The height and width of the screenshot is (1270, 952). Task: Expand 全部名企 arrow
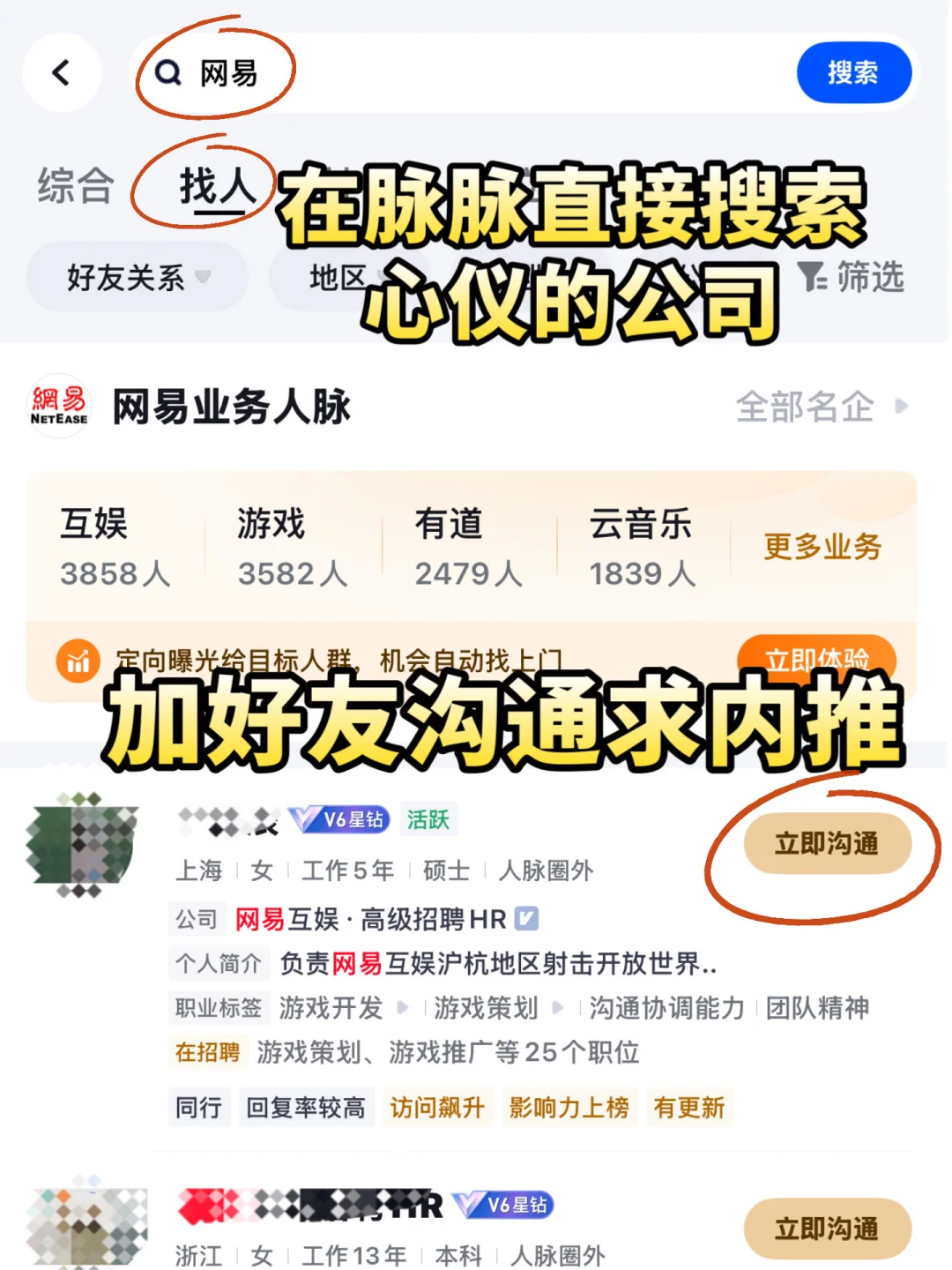[x=900, y=407]
